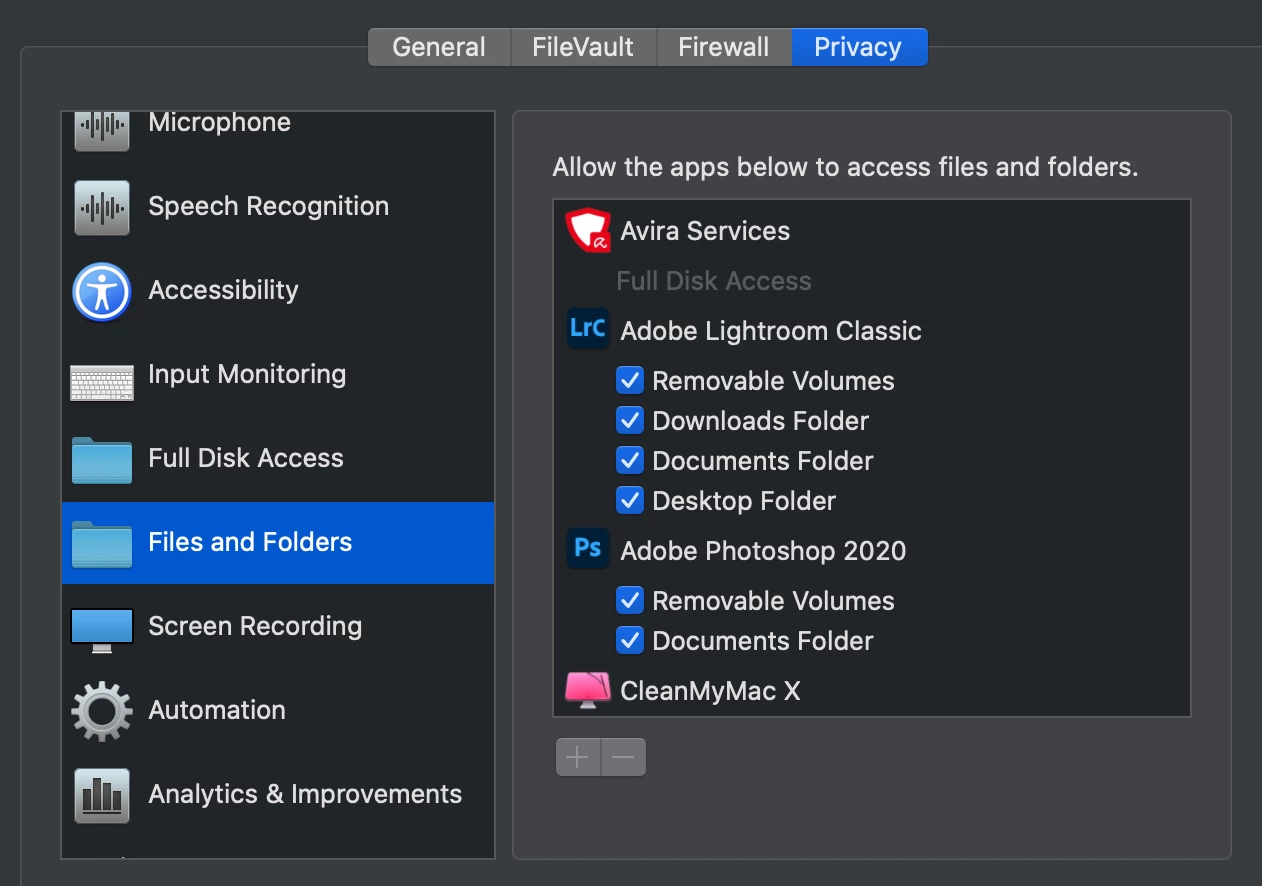Click the Screen Recording monitor icon
Image resolution: width=1262 pixels, height=886 pixels.
point(102,630)
